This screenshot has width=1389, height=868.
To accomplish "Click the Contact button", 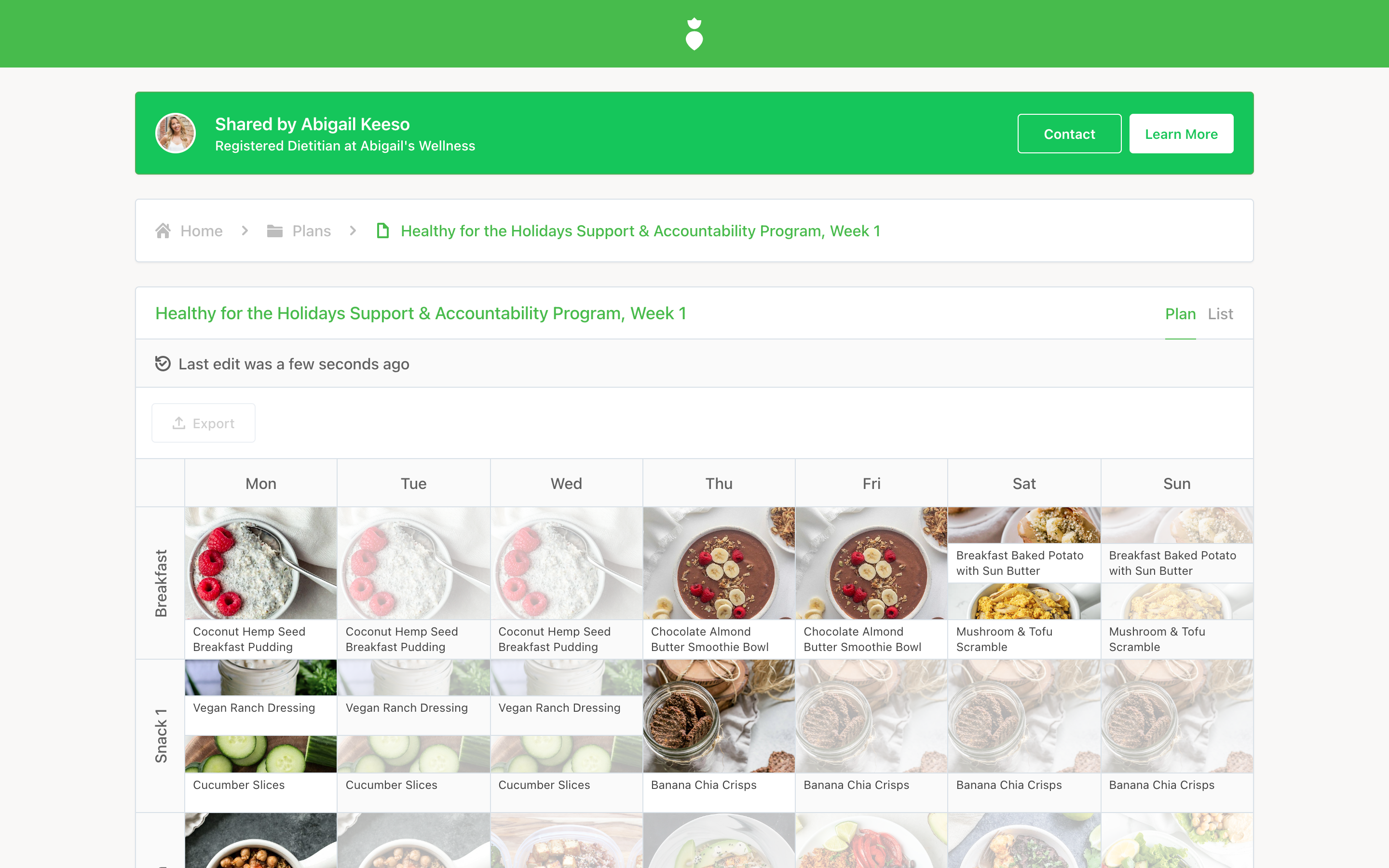I will (1069, 134).
